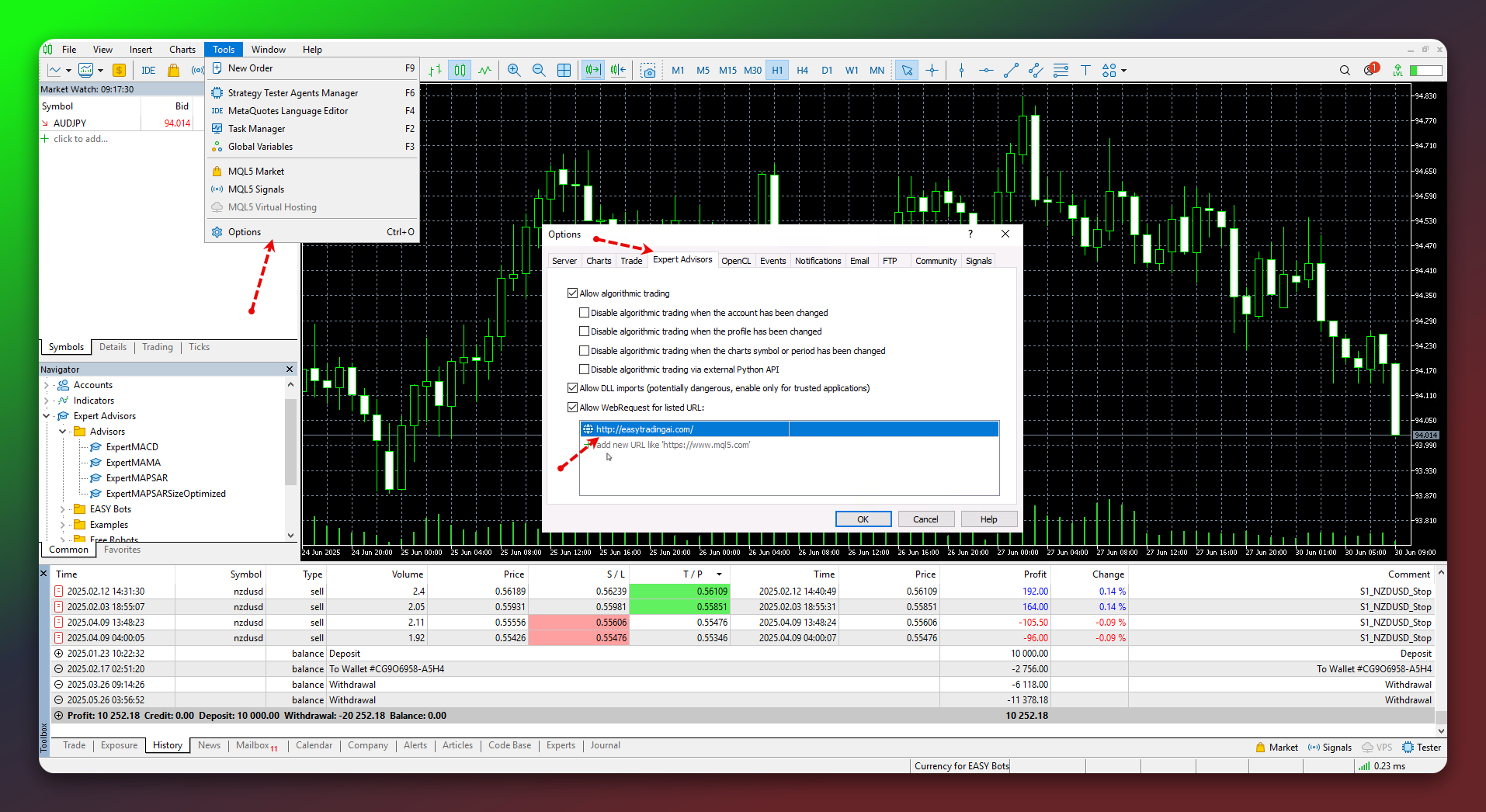The width and height of the screenshot is (1486, 812).
Task: Collapse the Advisors folder in Navigator
Action: coord(63,432)
